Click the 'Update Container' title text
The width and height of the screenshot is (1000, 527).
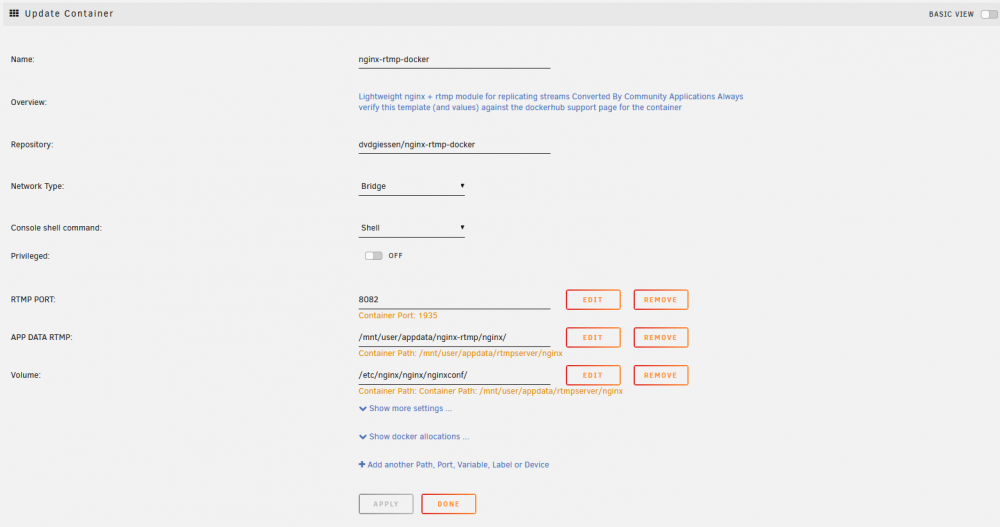point(69,13)
